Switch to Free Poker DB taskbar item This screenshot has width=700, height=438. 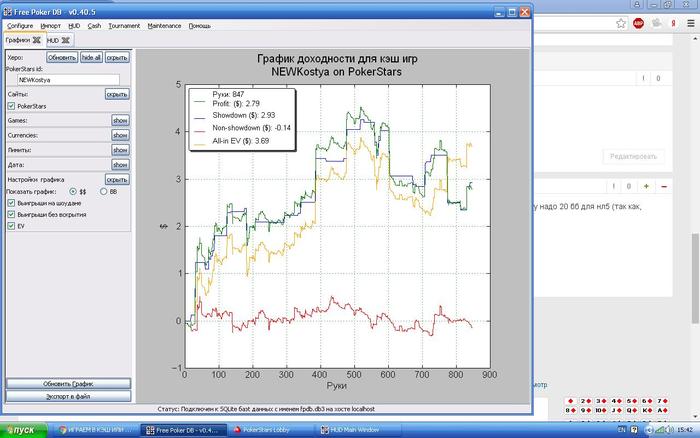(184, 430)
